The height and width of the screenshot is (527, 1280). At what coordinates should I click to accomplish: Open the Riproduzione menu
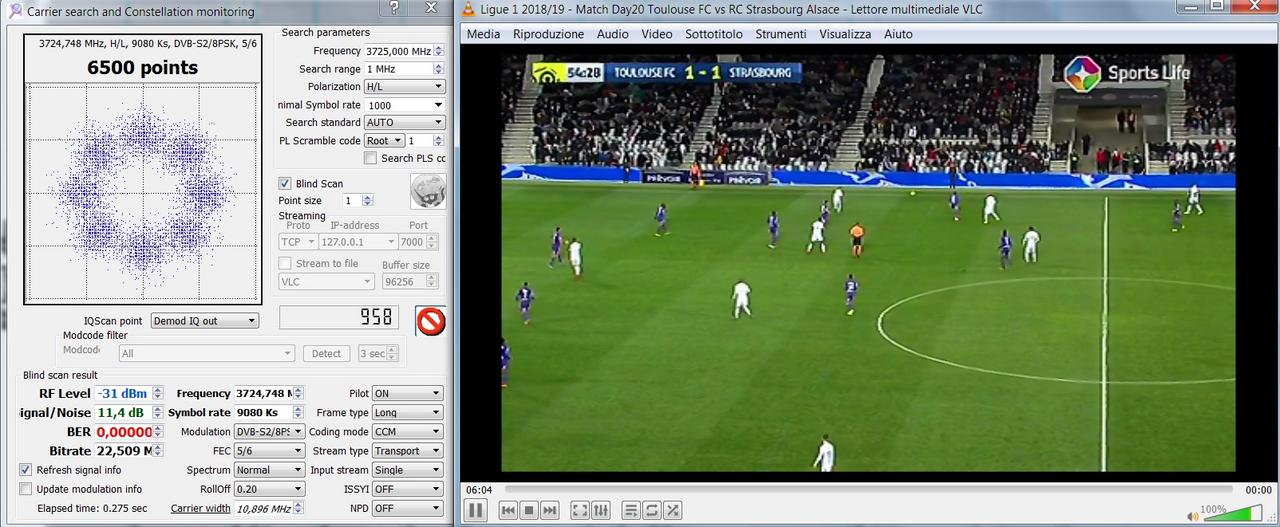click(x=548, y=34)
